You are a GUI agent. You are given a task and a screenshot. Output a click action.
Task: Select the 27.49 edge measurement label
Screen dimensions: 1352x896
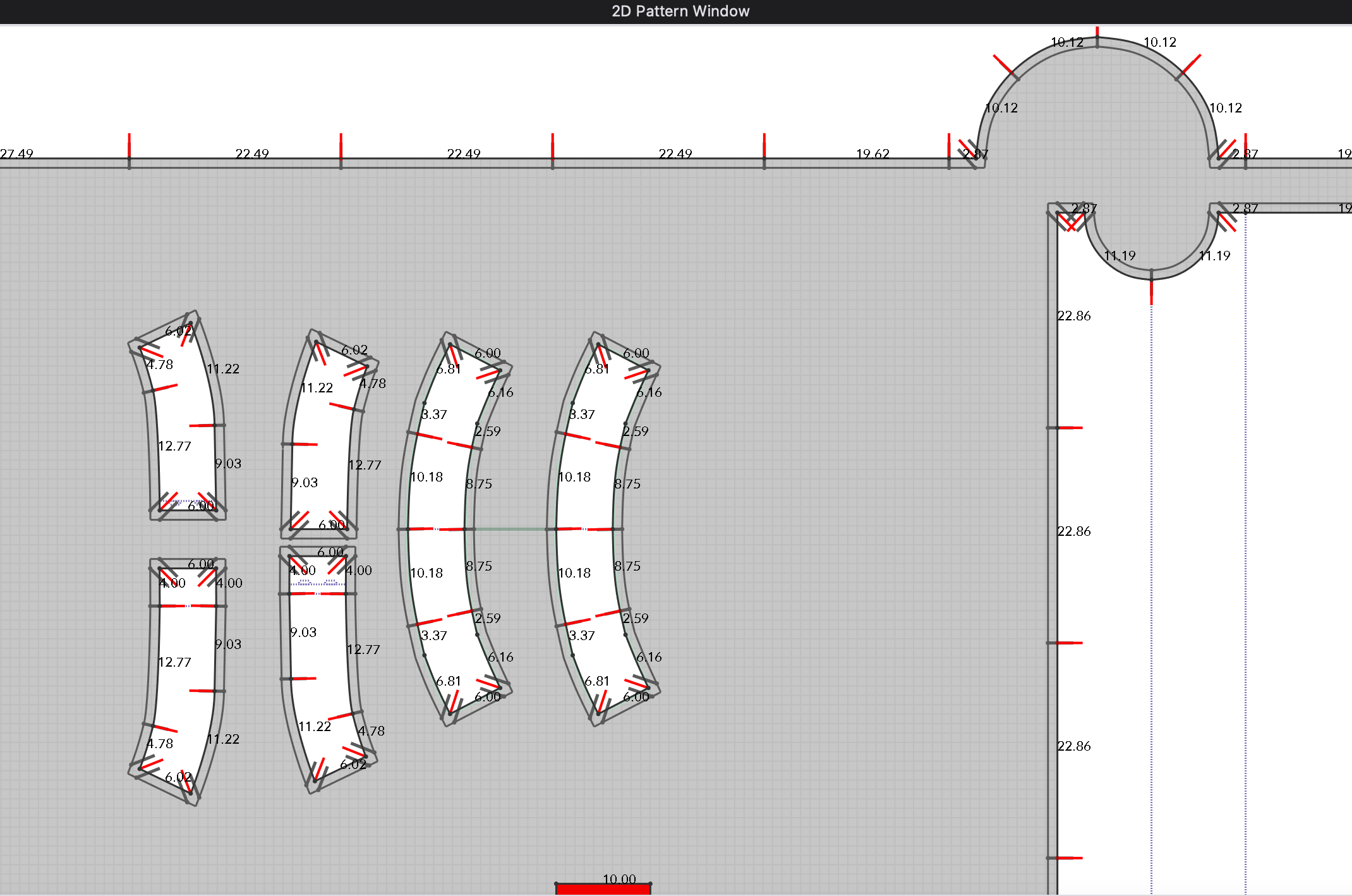[x=16, y=154]
